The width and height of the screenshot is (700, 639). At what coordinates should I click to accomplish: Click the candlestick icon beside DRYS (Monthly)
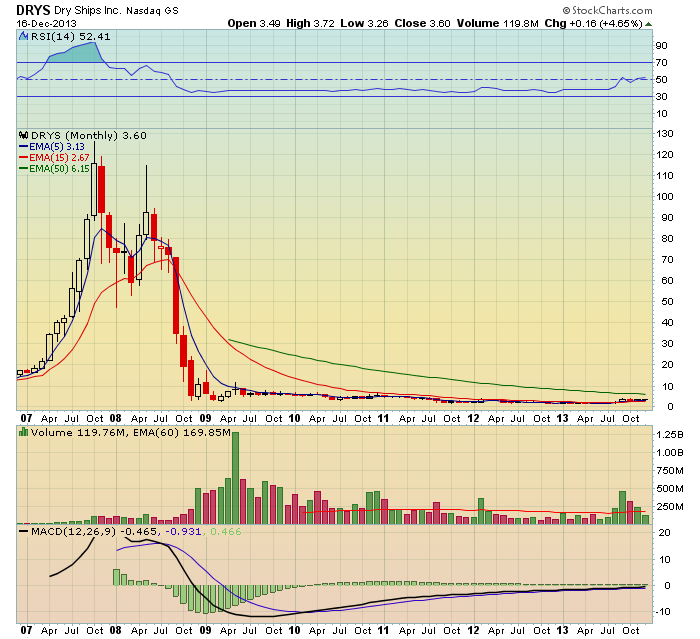pos(23,135)
